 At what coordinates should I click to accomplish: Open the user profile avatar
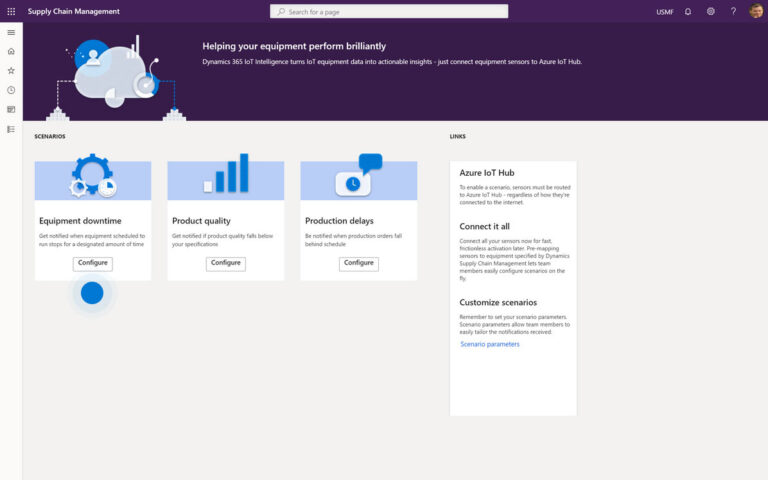pyautogui.click(x=756, y=11)
